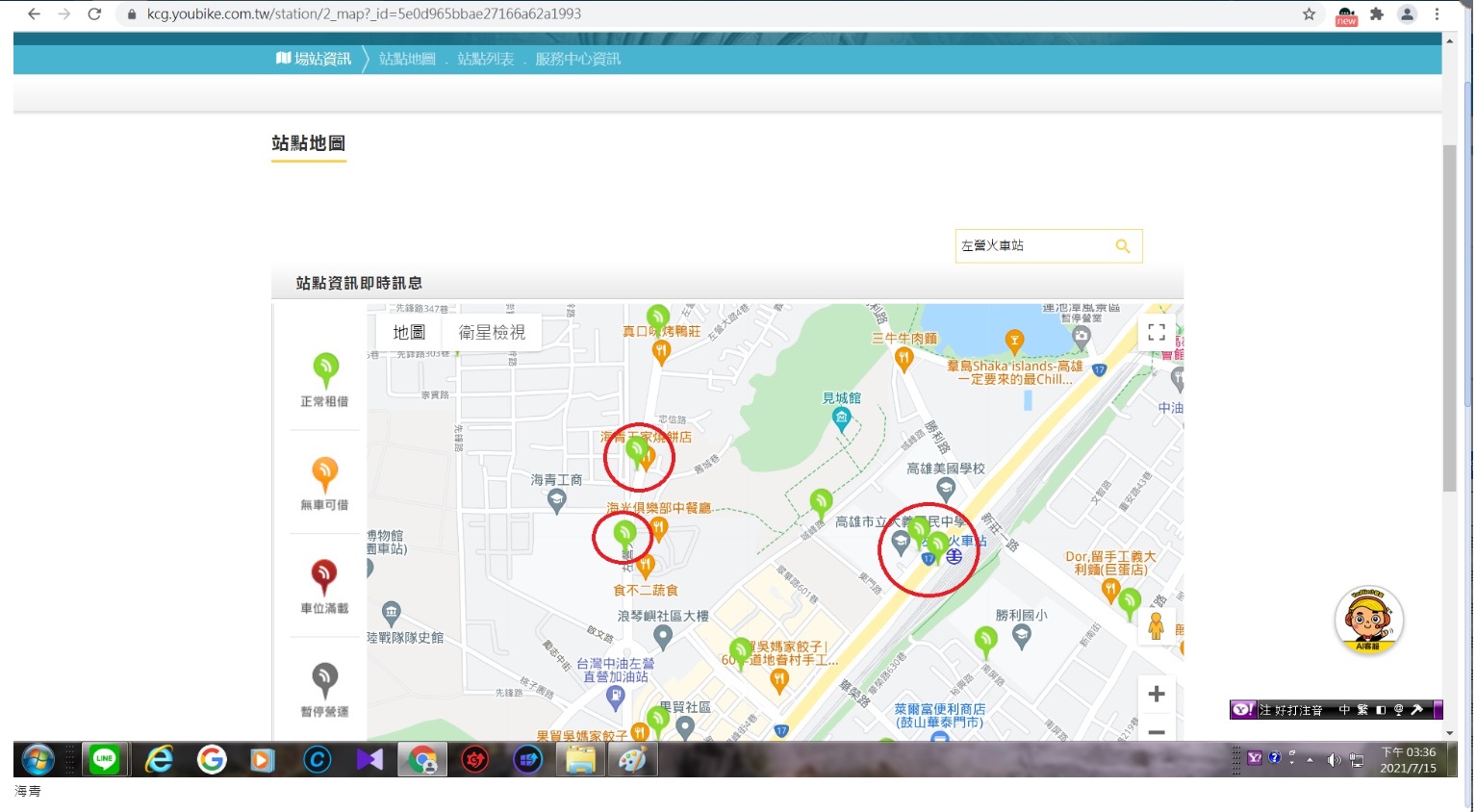1476x812 pixels.
Task: Open the AI客服 chatbot avatar
Action: pos(1368,621)
